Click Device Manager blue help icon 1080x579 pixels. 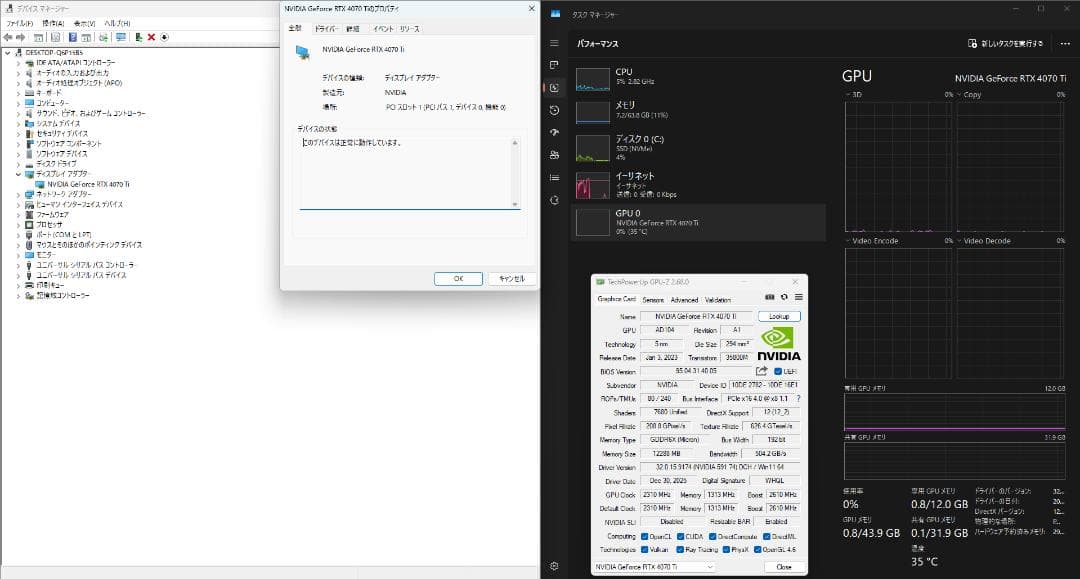pos(72,37)
